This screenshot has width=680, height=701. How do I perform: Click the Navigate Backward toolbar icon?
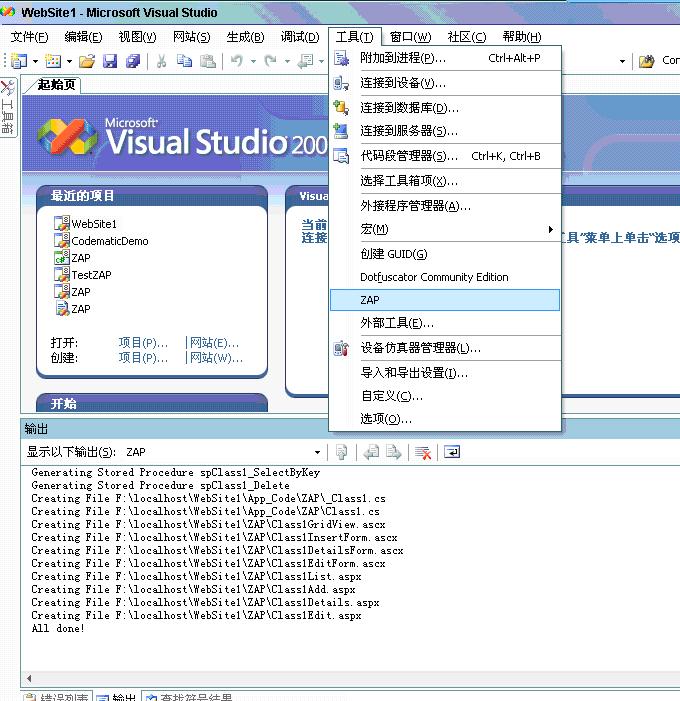306,61
